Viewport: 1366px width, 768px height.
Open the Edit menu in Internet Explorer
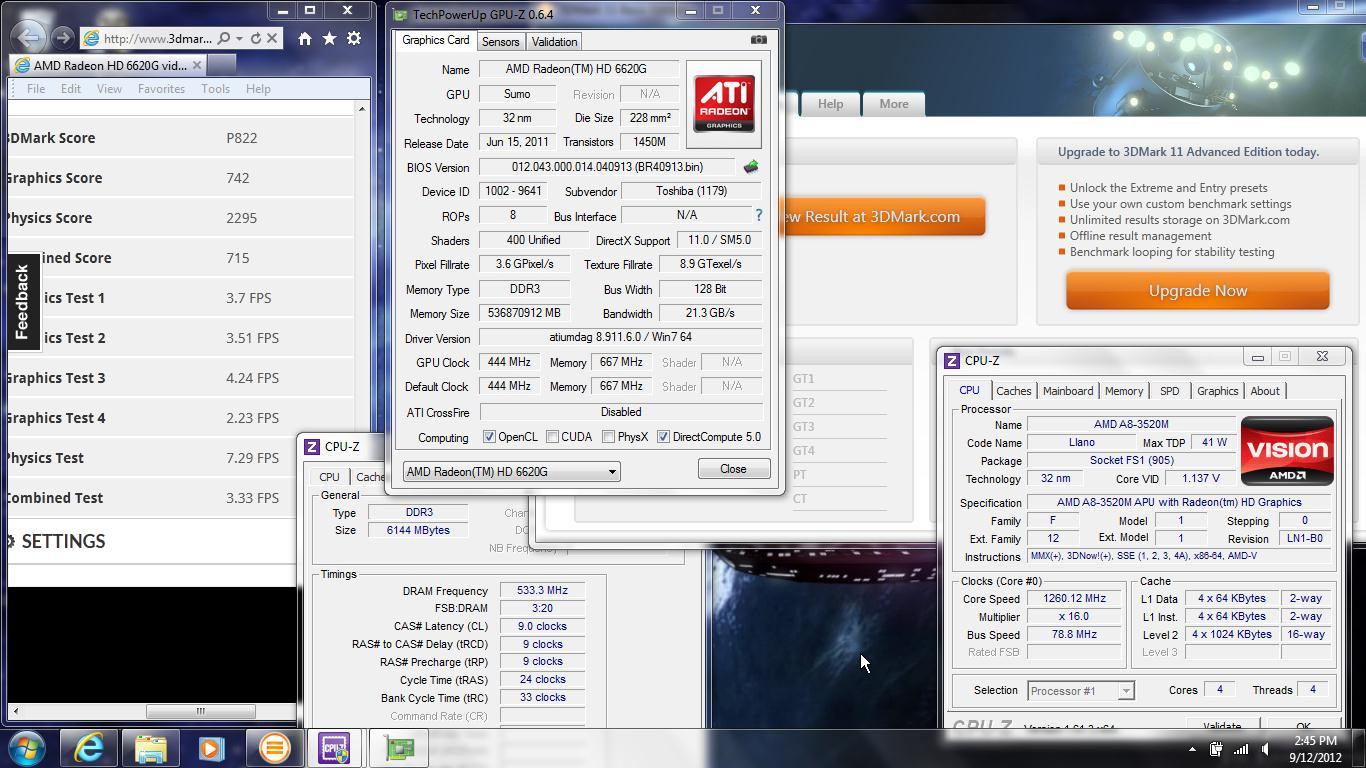point(70,89)
